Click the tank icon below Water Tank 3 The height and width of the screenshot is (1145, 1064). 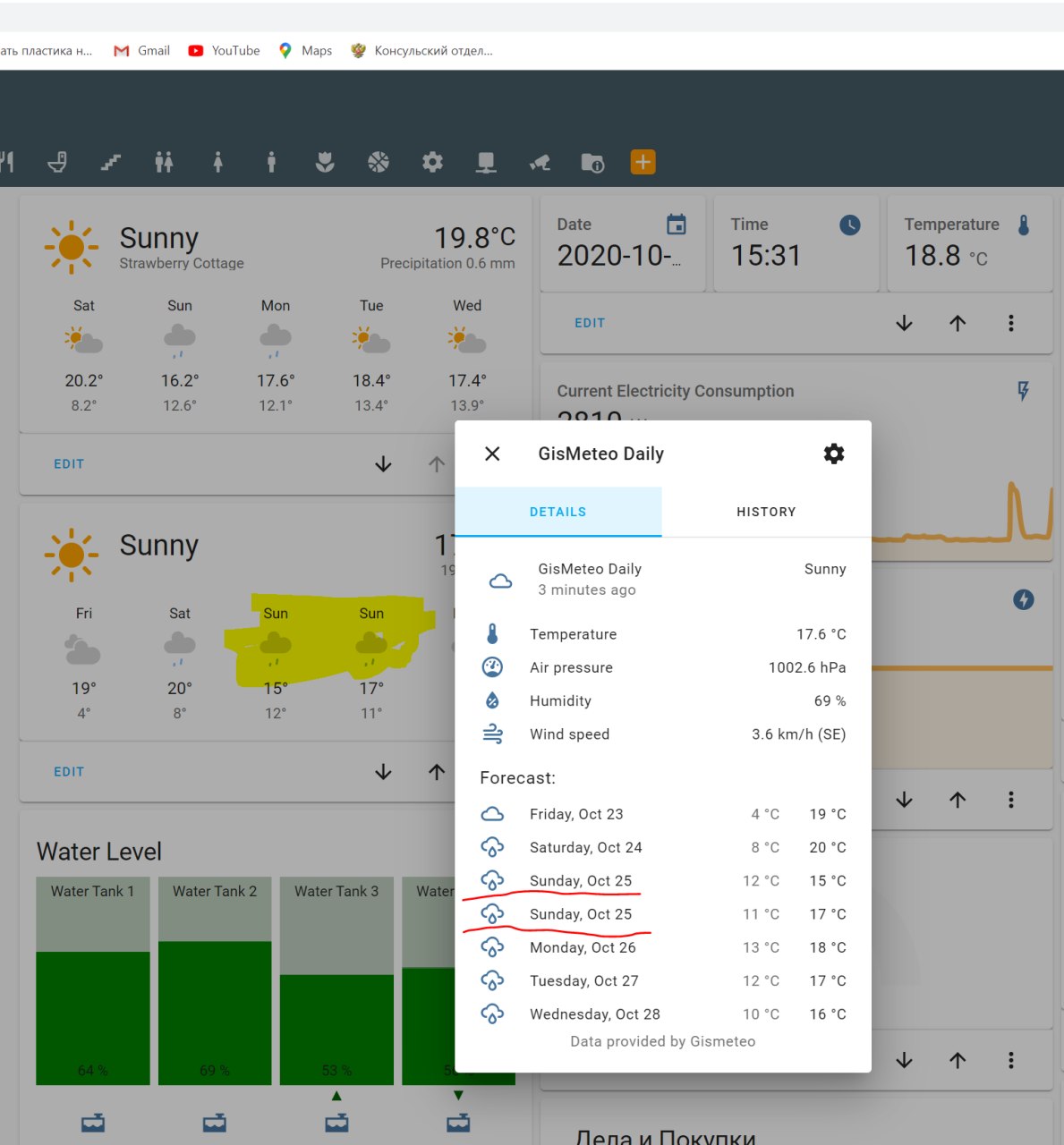(x=336, y=1123)
